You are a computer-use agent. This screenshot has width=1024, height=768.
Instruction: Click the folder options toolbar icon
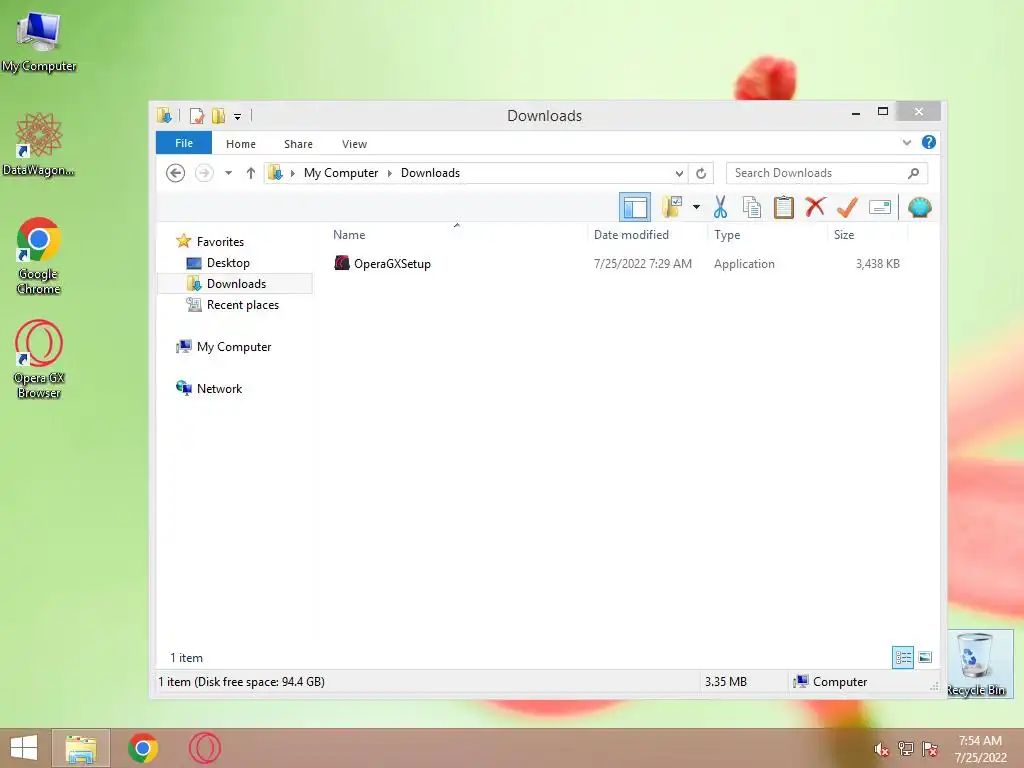672,207
